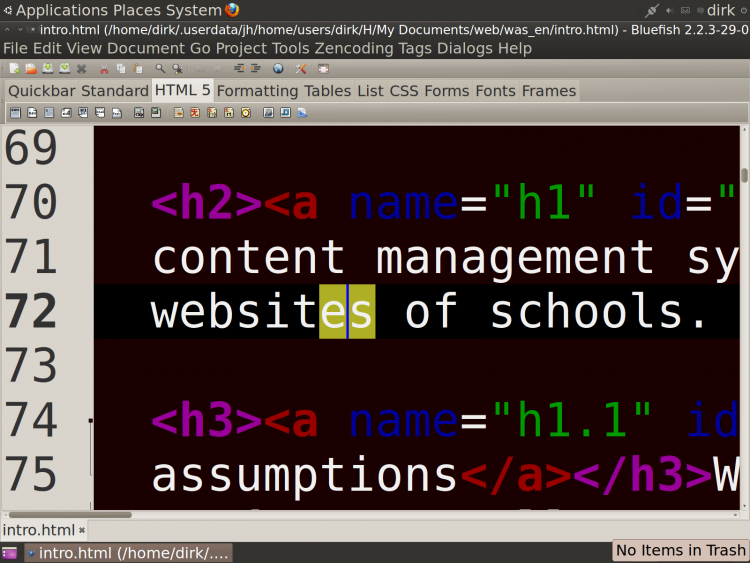Click the scissors Cut icon
Viewport: 750px width, 563px height.
coord(104,69)
